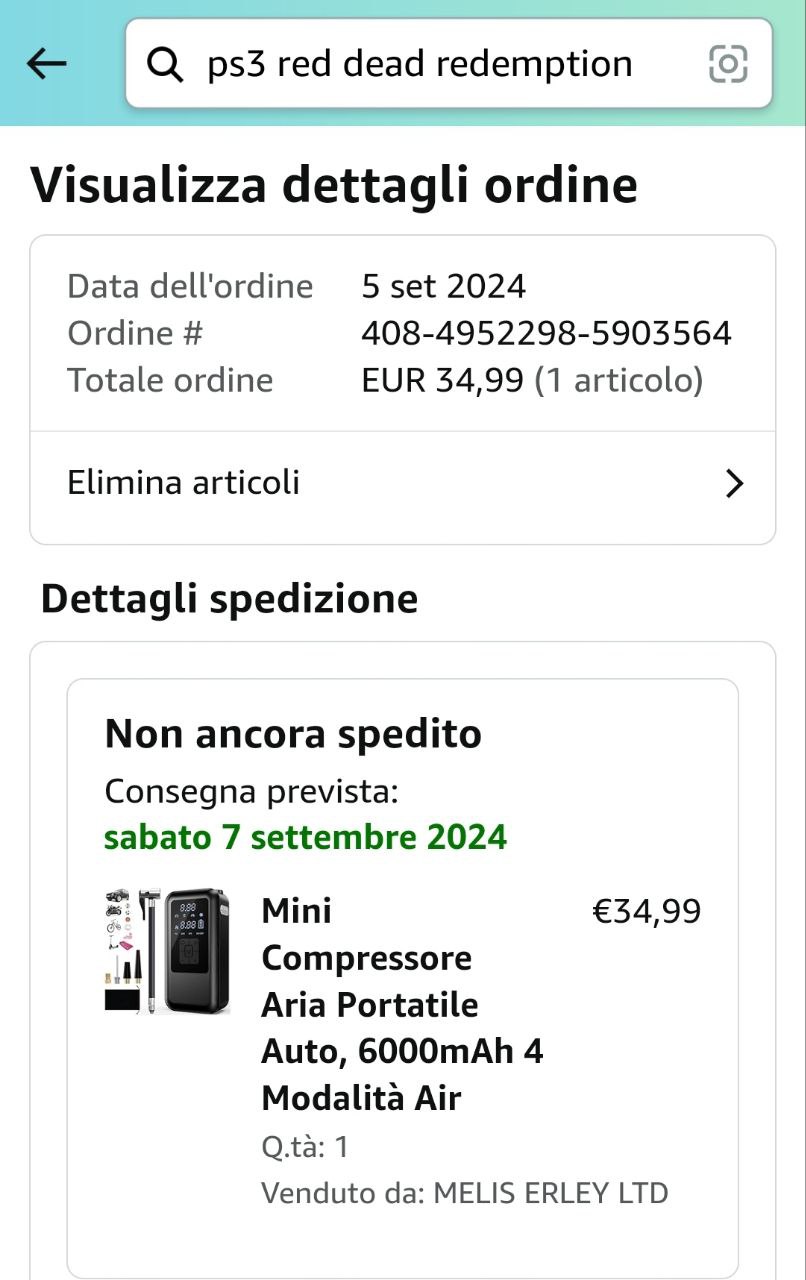Image resolution: width=806 pixels, height=1280 pixels.
Task: Tap the 'Totale ordine' label
Action: coord(170,380)
